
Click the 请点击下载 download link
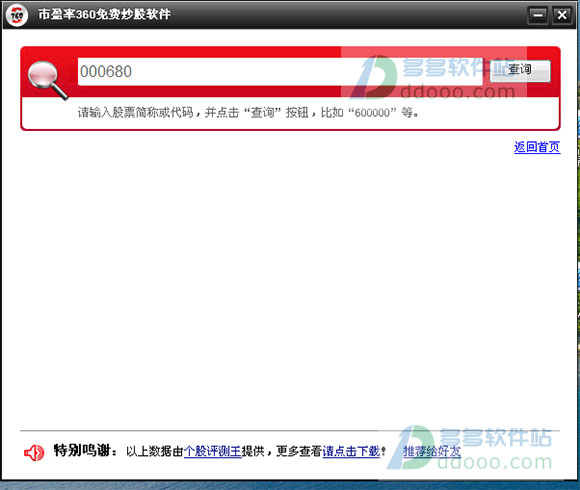(351, 451)
